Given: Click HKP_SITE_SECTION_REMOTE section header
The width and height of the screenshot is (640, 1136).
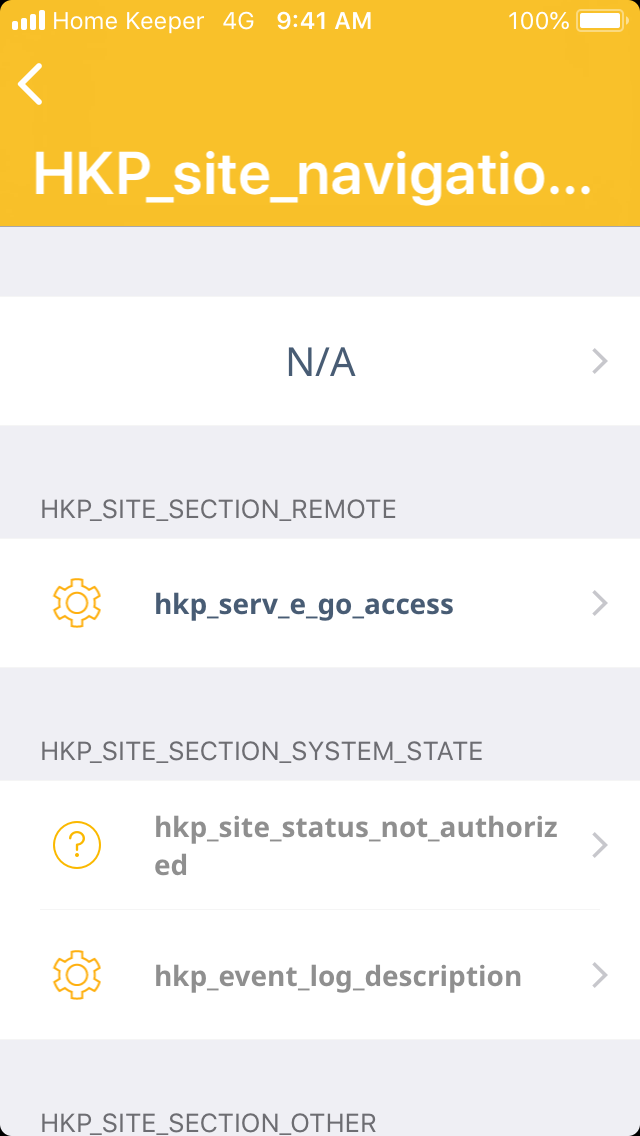Looking at the screenshot, I should (x=218, y=509).
